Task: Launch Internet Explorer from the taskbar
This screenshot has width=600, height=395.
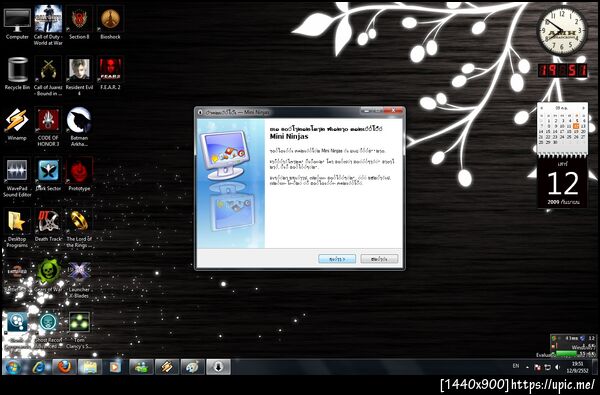Action: click(39, 367)
